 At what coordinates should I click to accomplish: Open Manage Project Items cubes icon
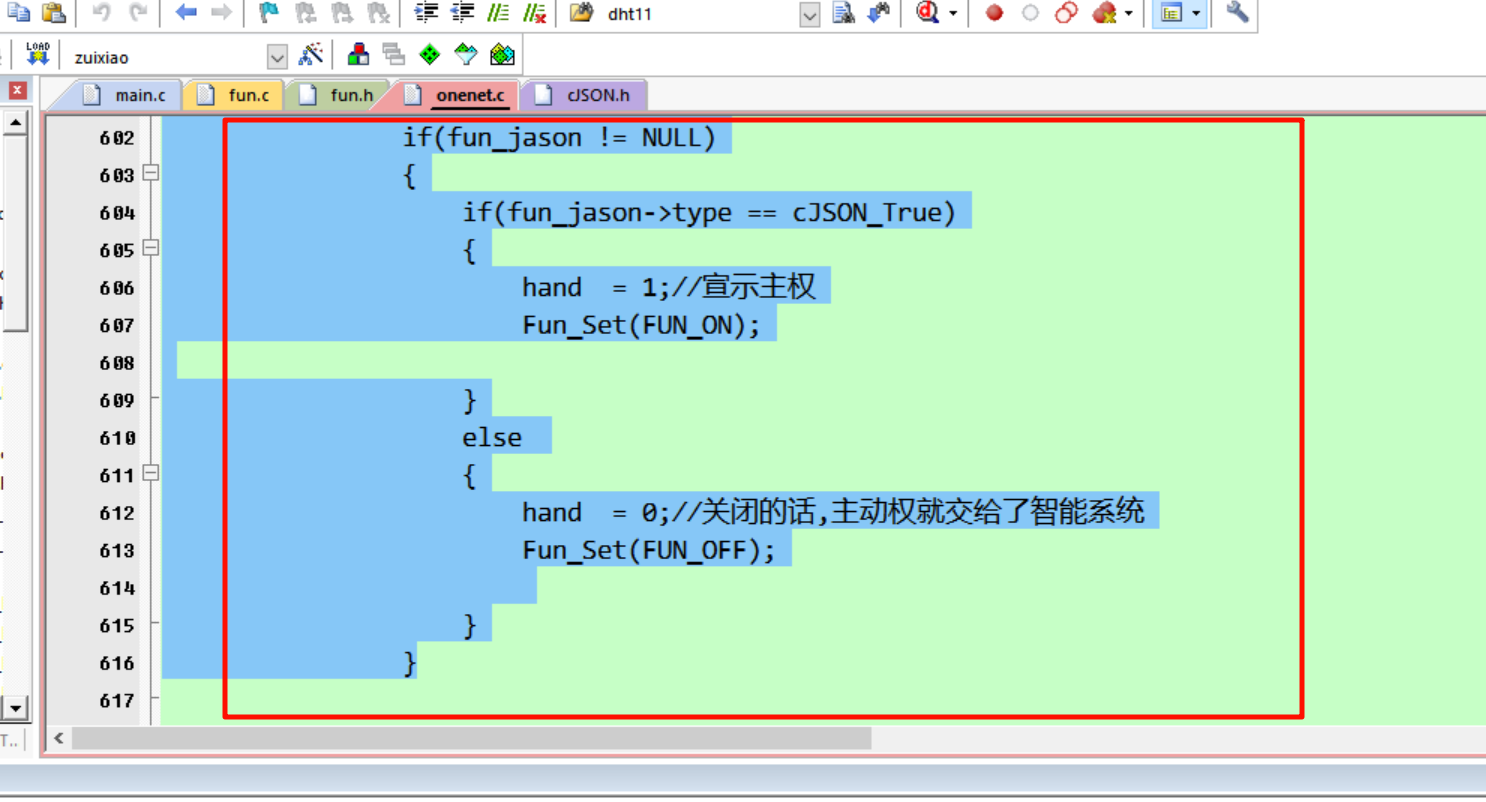point(358,54)
